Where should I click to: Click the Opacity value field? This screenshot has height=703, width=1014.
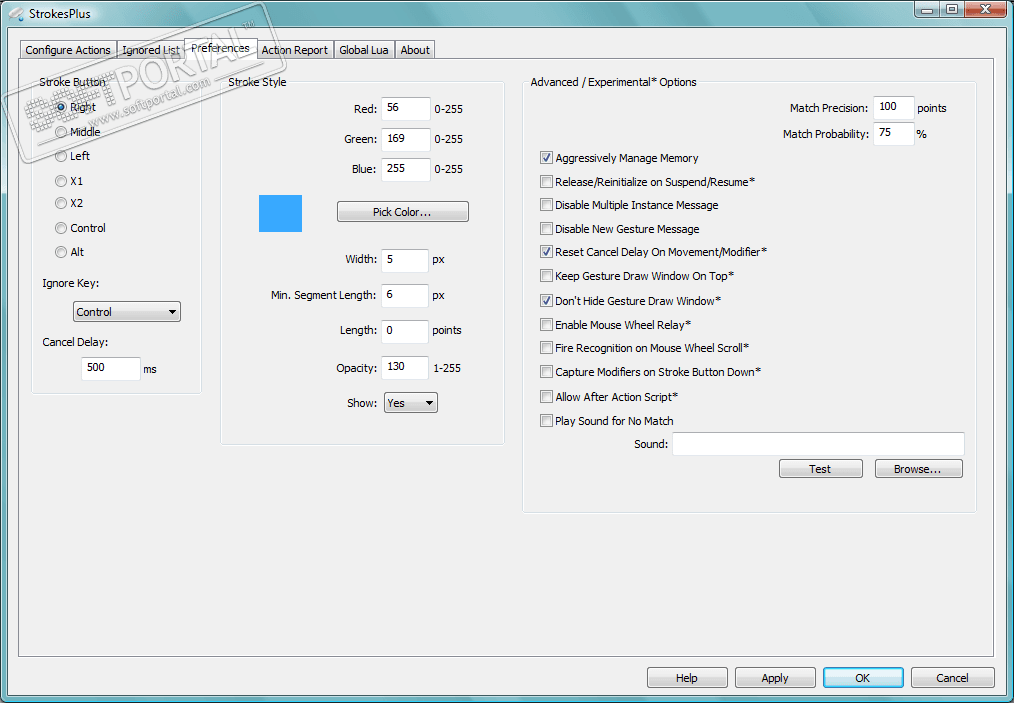tap(405, 367)
